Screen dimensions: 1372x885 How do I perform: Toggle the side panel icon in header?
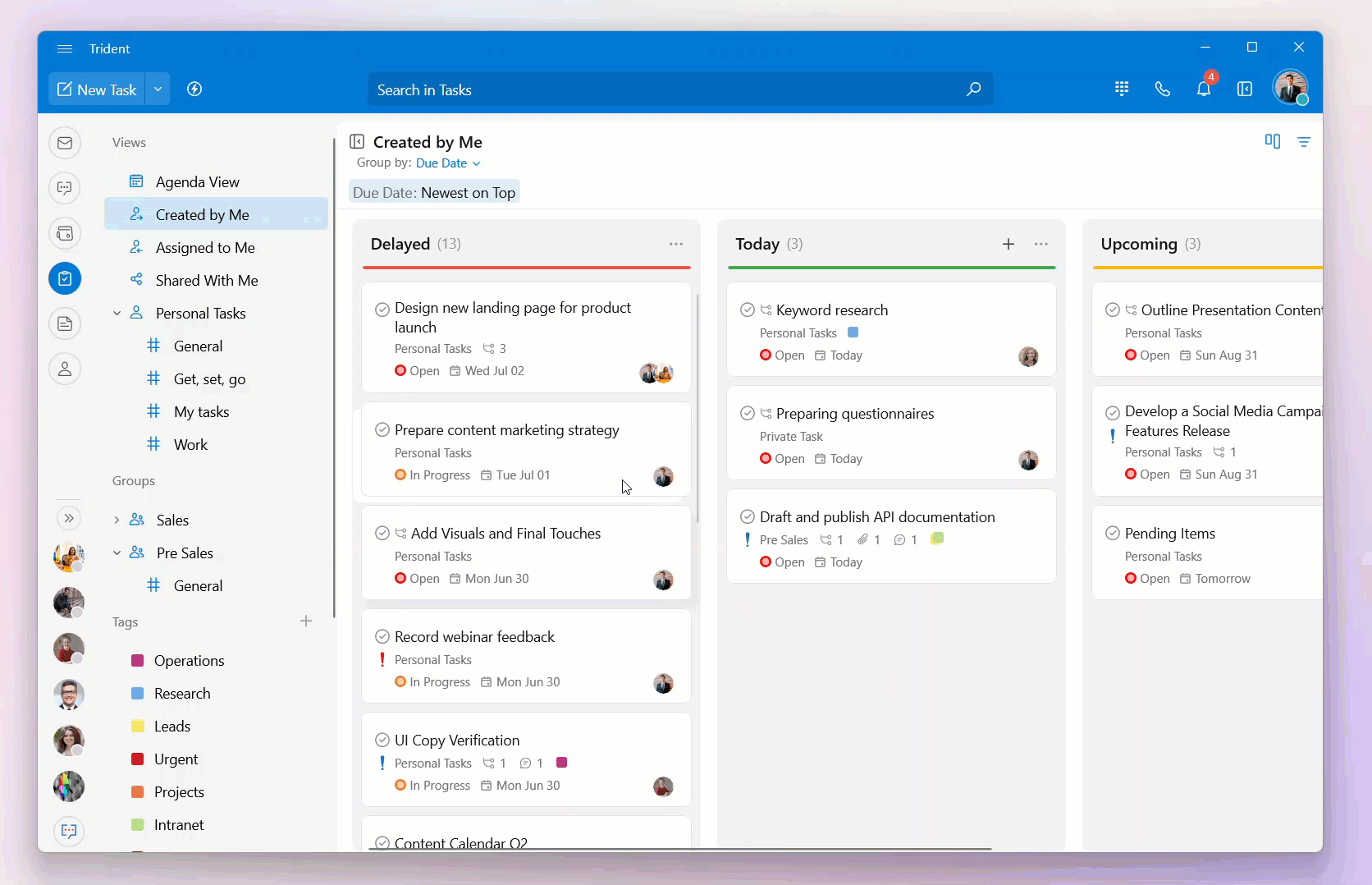point(1245,89)
